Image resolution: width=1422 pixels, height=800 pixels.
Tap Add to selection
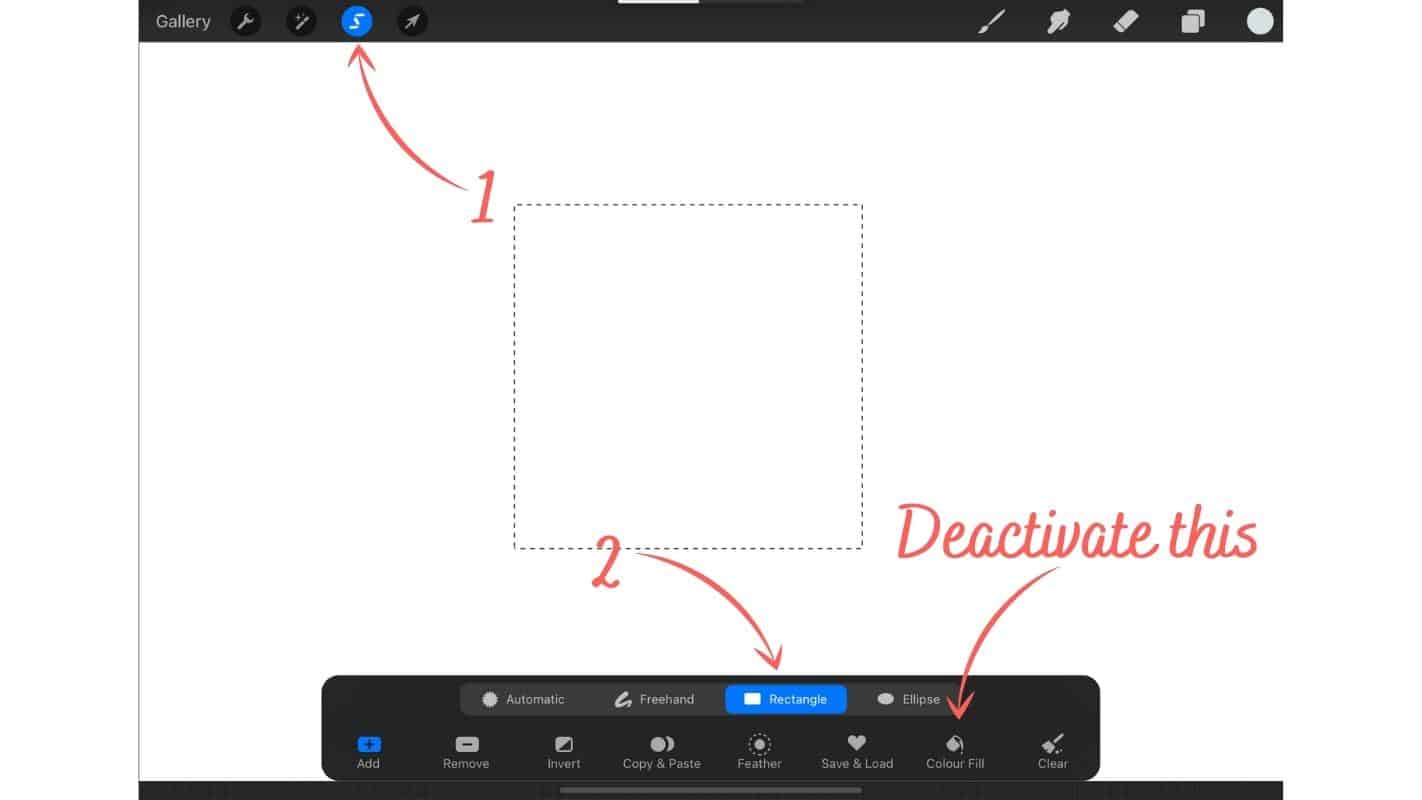368,753
